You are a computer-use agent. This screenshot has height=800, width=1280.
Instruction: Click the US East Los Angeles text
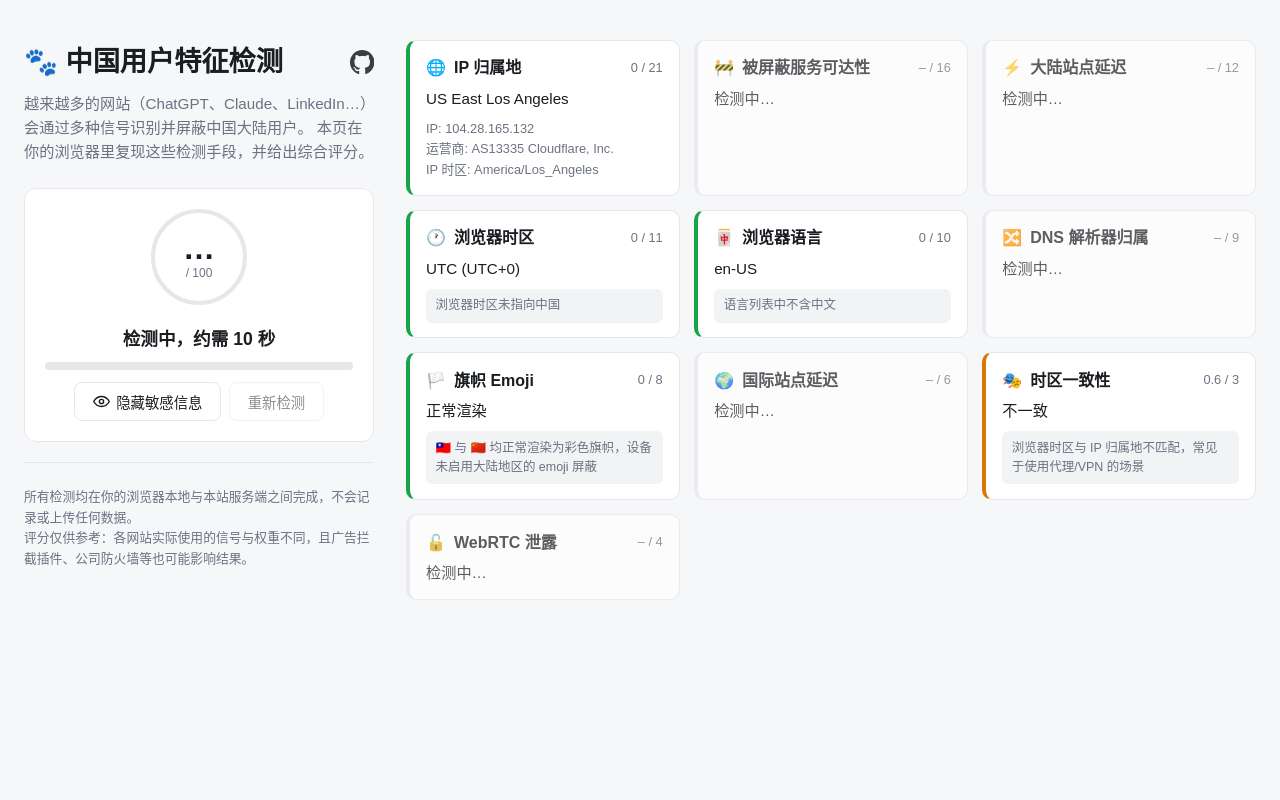click(x=497, y=99)
